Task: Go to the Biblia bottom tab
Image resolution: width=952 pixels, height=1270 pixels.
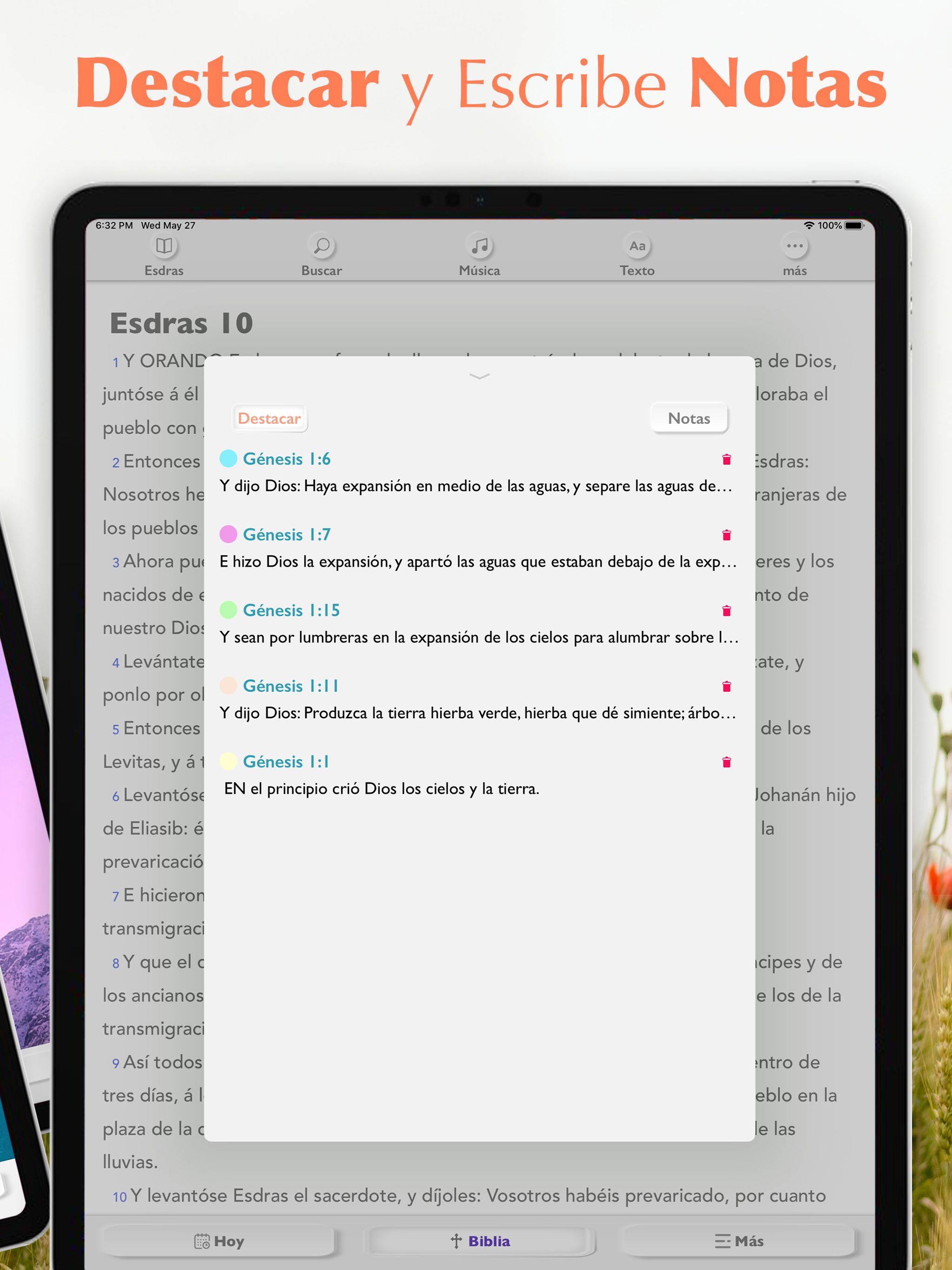Action: 480,1241
